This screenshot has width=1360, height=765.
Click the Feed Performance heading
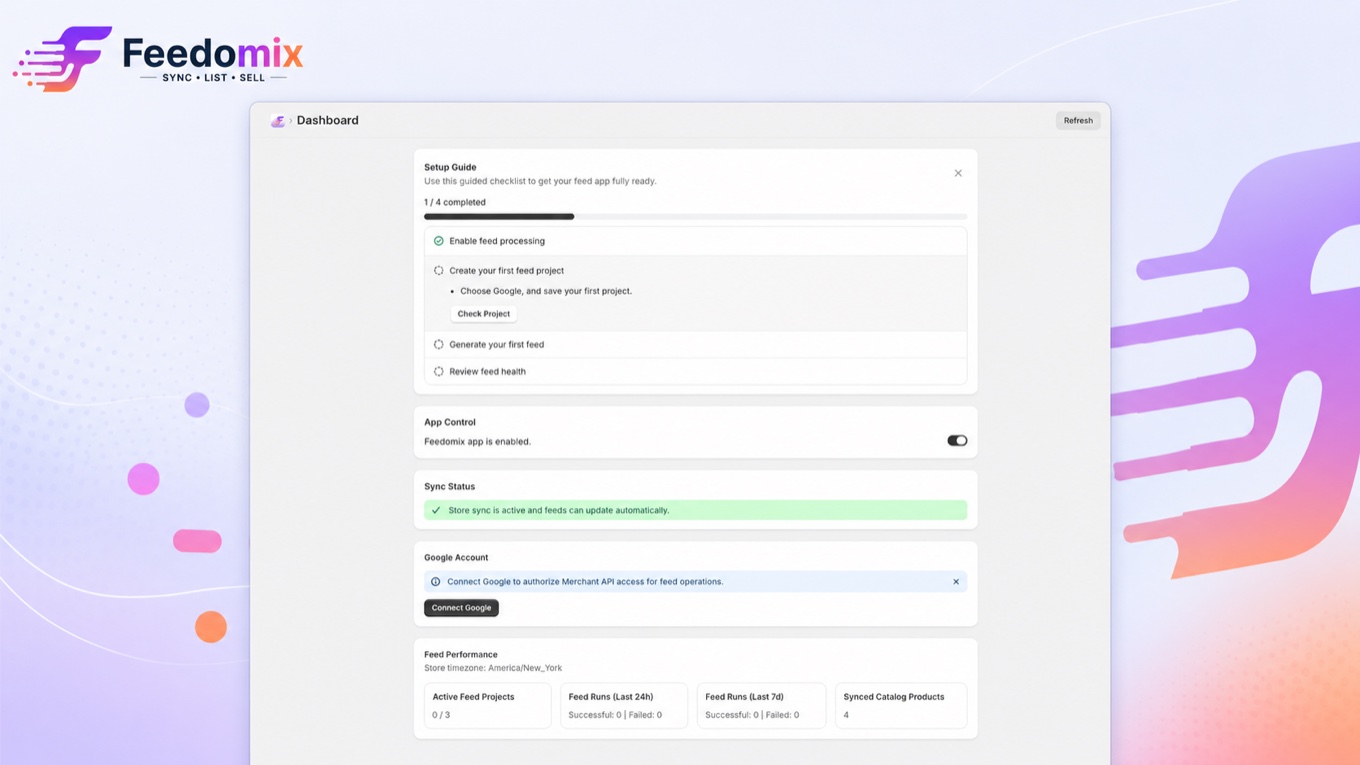(x=461, y=654)
